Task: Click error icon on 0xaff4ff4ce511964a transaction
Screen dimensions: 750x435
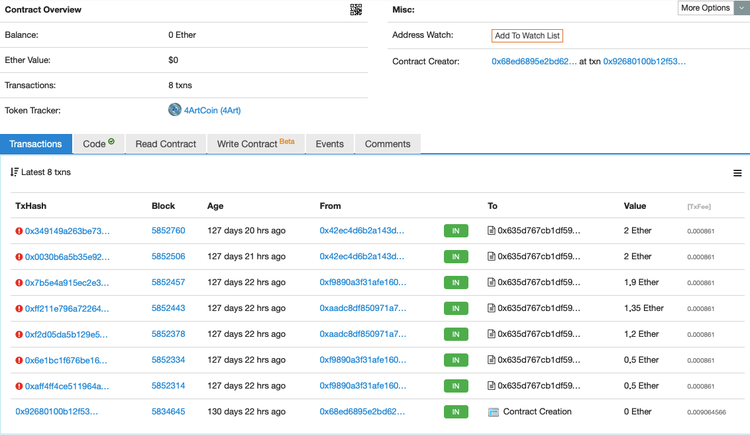Action: [x=19, y=386]
